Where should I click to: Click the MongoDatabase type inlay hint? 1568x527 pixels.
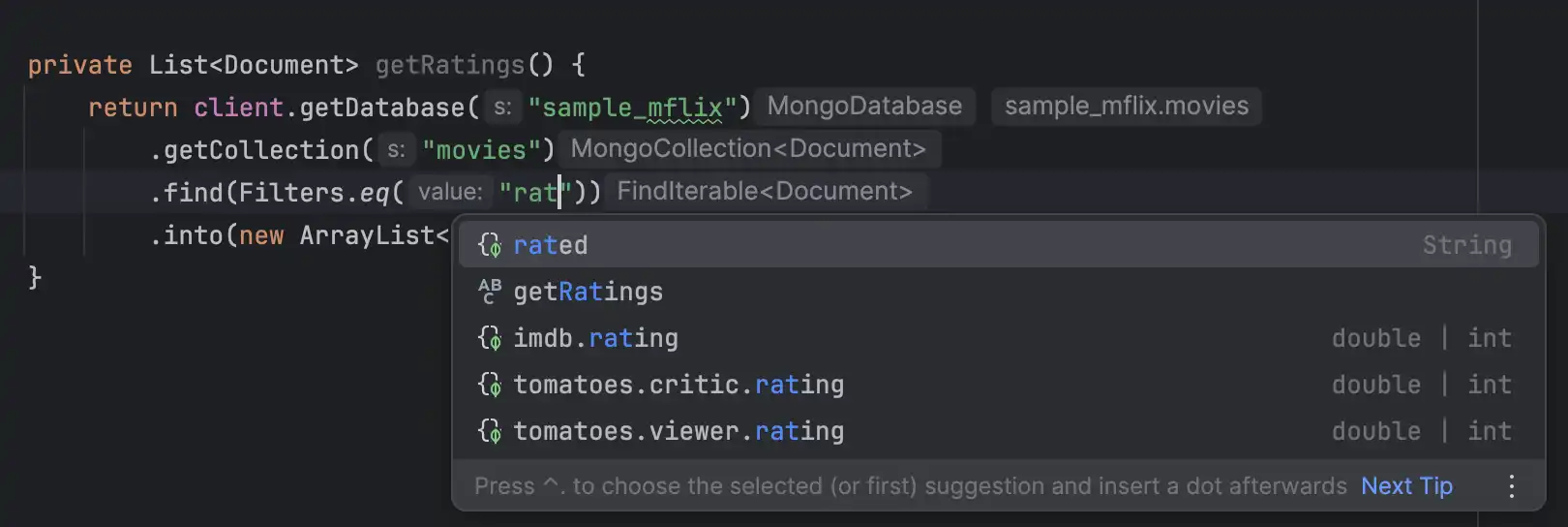[864, 107]
